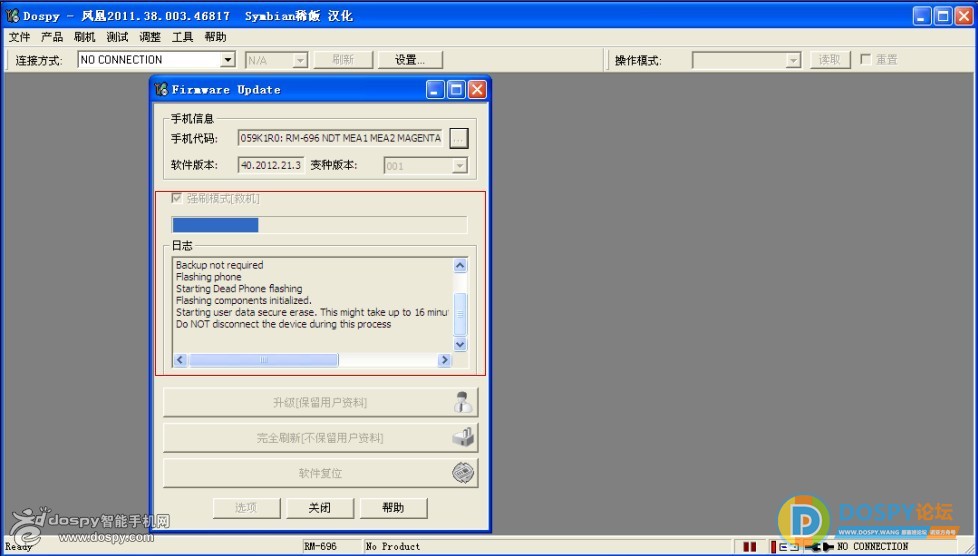
Task: Click the globe icon on 软件复位 button
Action: [x=463, y=473]
